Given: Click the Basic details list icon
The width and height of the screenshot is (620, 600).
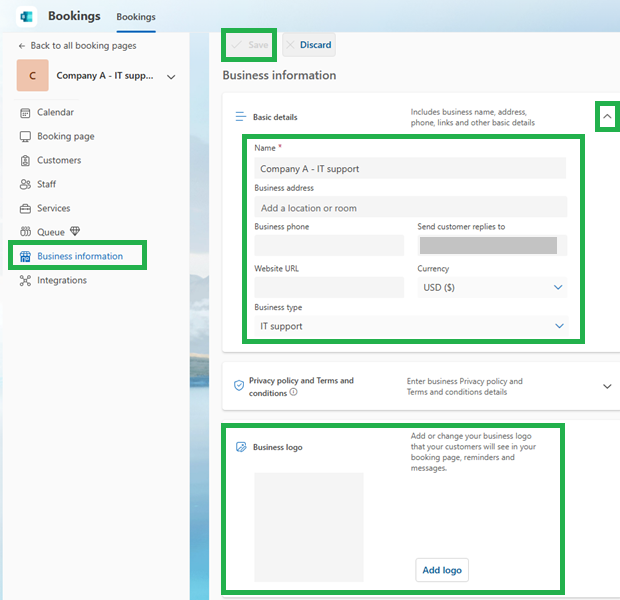Looking at the screenshot, I should (x=240, y=117).
